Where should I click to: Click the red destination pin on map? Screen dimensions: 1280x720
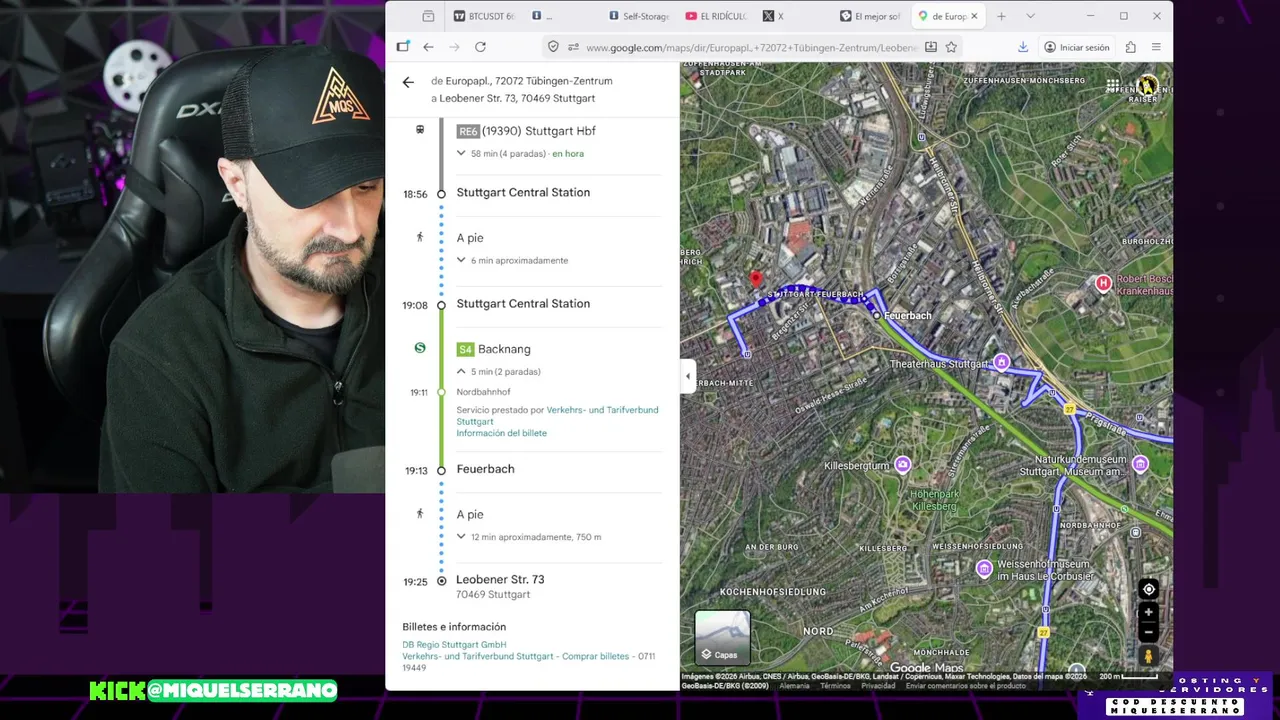point(755,279)
